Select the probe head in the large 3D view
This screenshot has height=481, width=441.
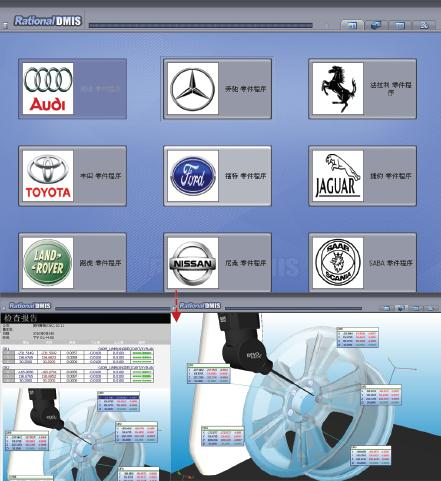(x=245, y=347)
